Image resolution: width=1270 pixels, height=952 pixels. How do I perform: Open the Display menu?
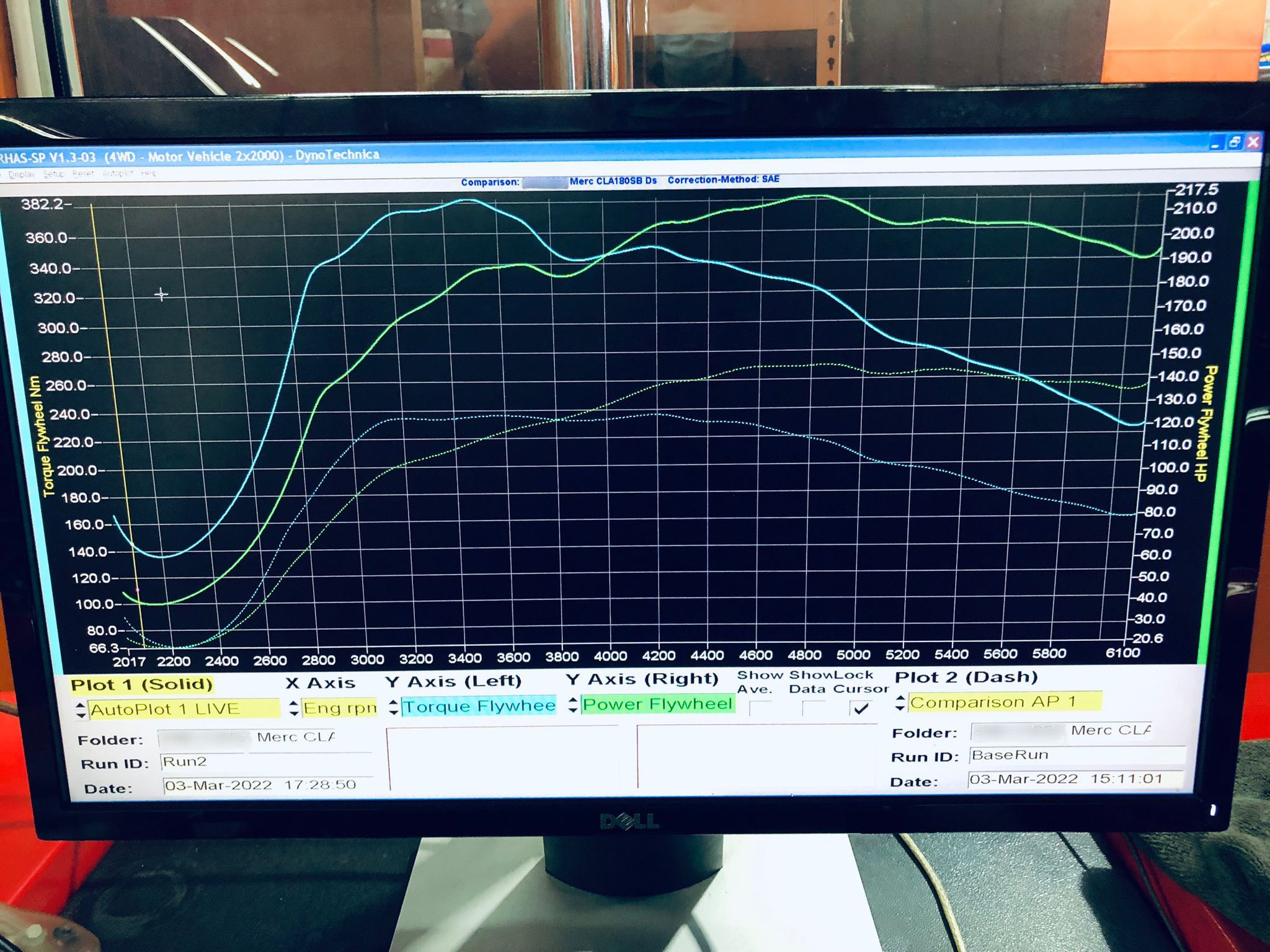coord(22,174)
